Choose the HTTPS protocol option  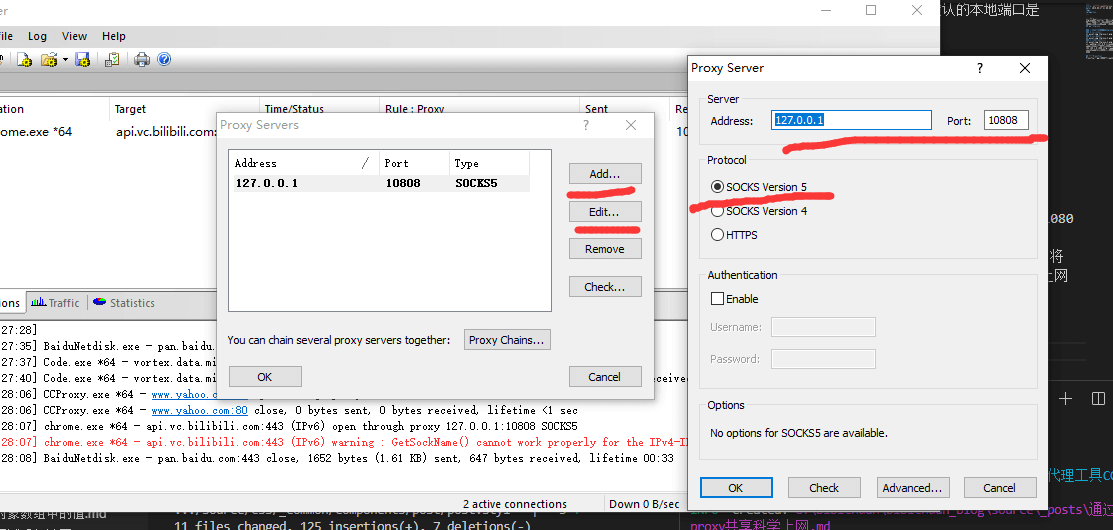(717, 235)
